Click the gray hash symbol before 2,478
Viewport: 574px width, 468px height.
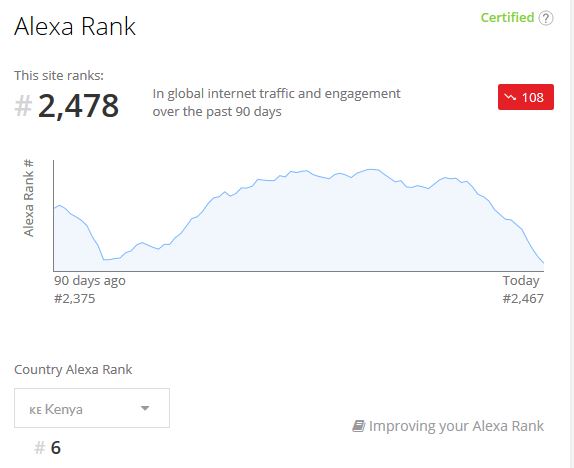click(23, 106)
